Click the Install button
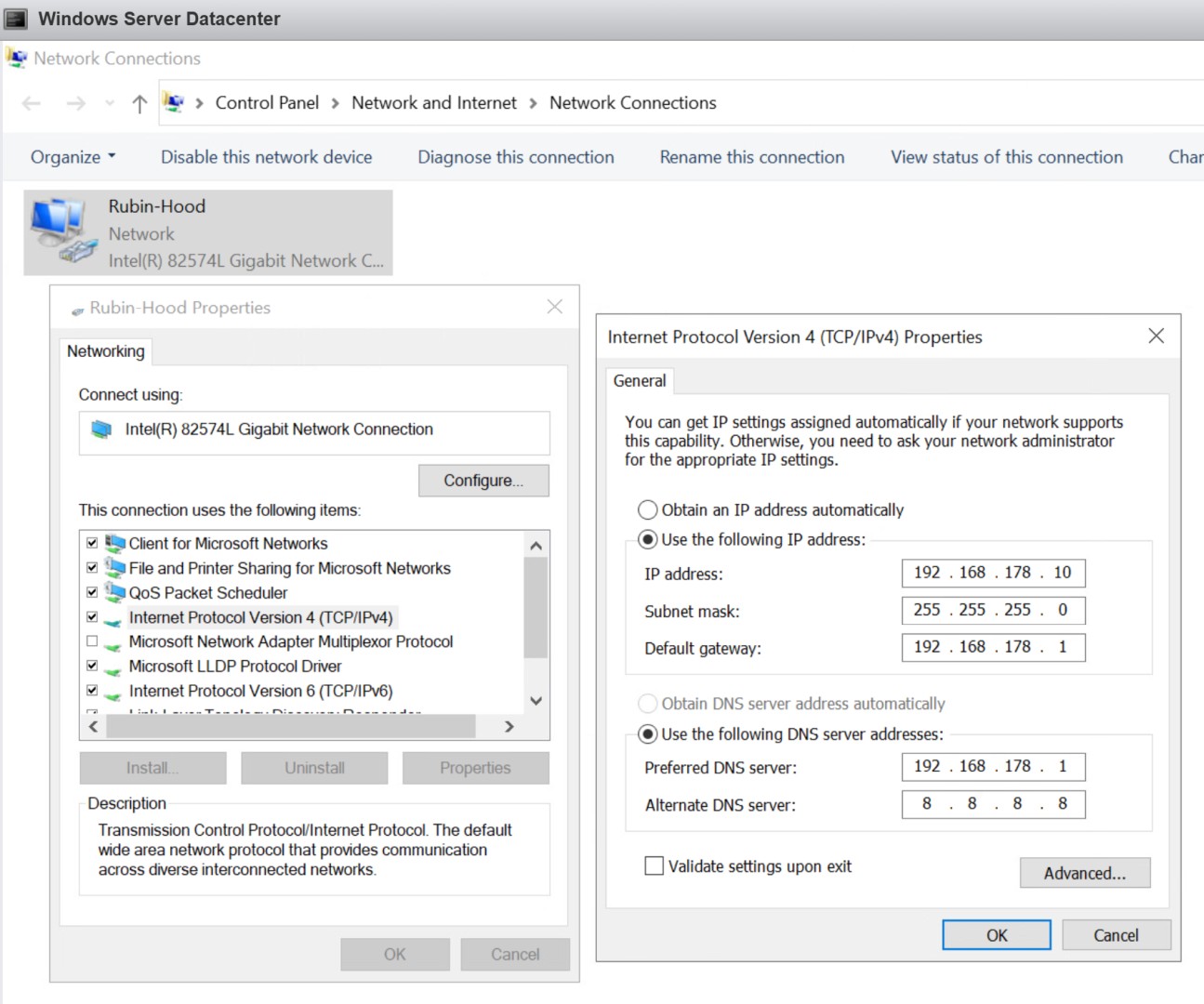 pos(152,768)
